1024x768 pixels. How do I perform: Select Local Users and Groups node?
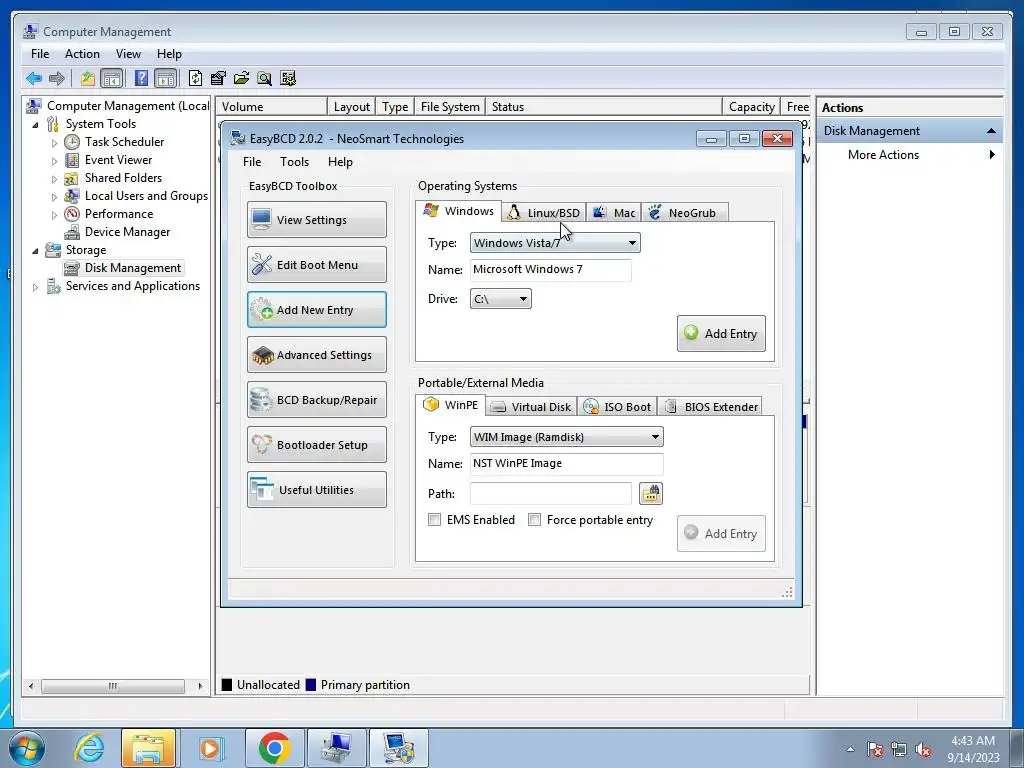pos(146,196)
